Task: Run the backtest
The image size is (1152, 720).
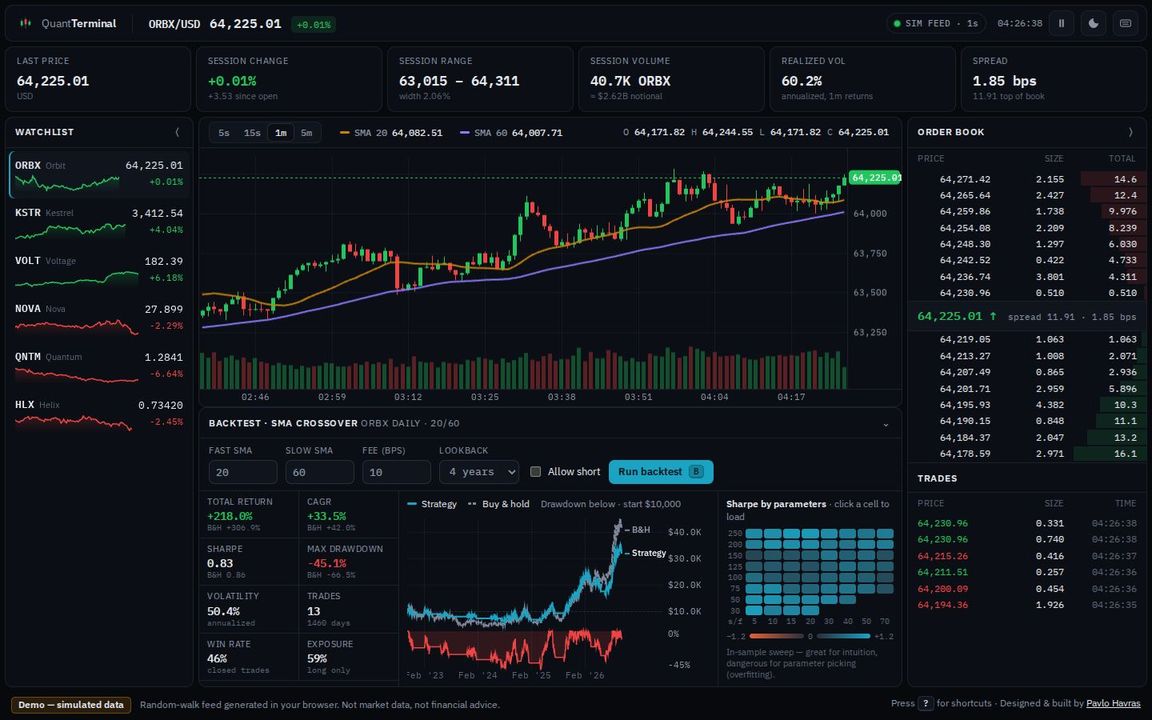Action: coord(660,472)
